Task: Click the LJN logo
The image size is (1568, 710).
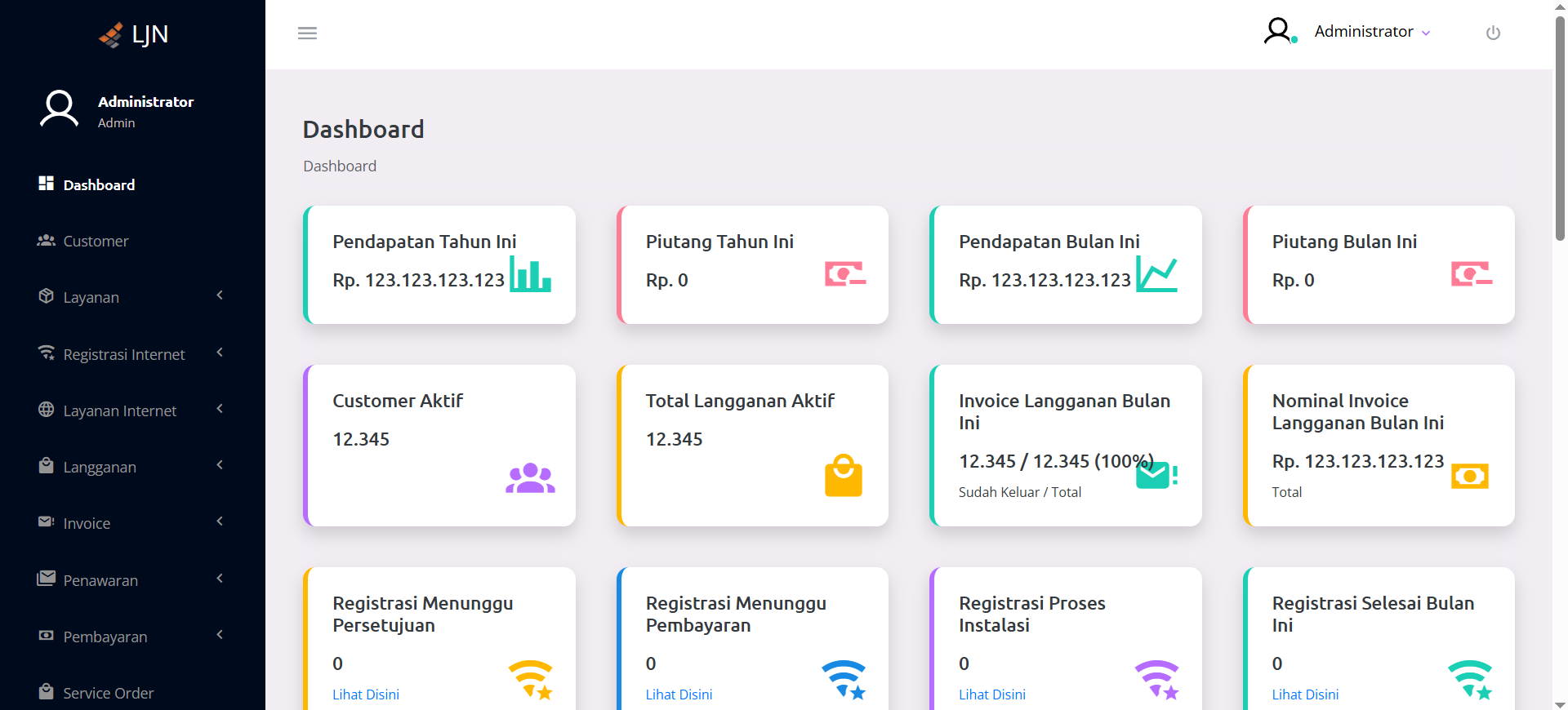Action: [133, 34]
